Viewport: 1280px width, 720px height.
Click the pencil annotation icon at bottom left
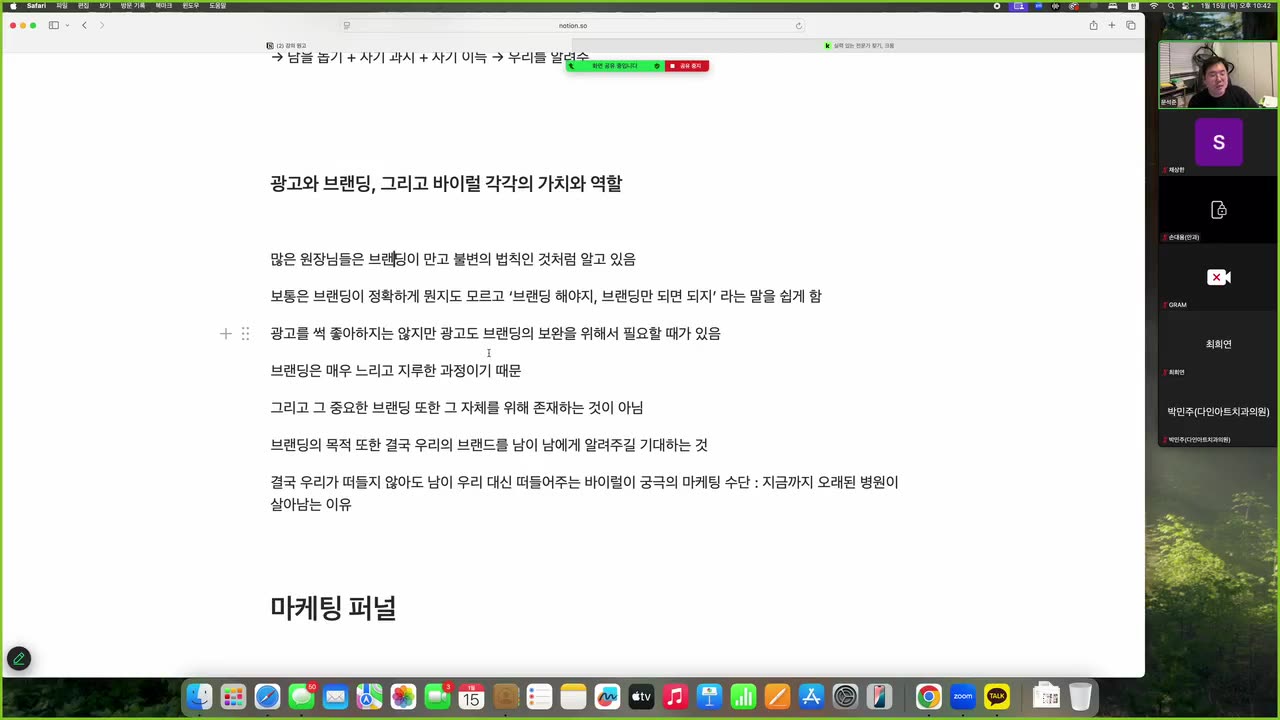tap(19, 658)
